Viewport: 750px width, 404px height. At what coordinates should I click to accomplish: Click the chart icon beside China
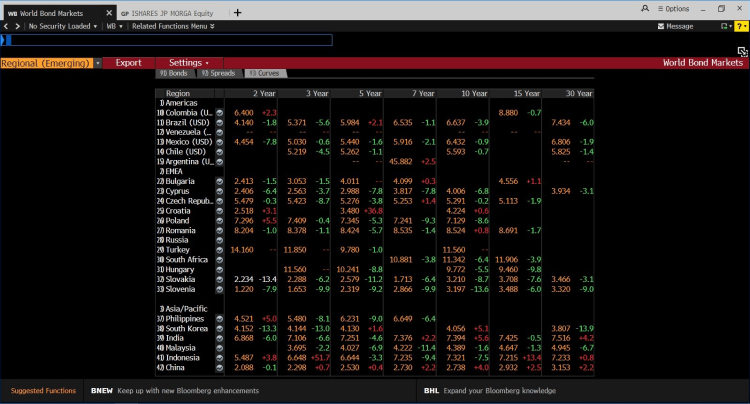coord(220,368)
